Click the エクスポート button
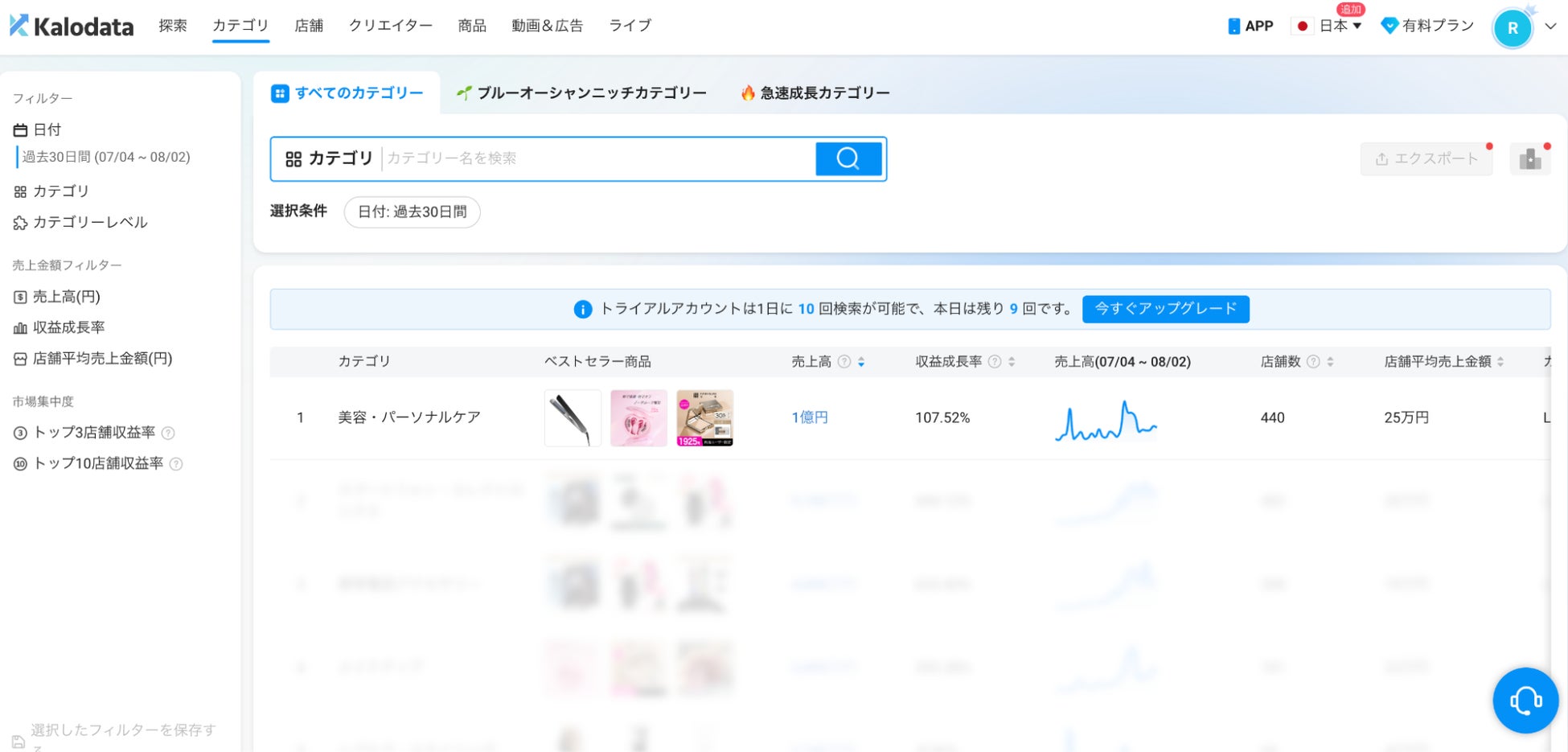The image size is (1568, 752). pos(1426,159)
